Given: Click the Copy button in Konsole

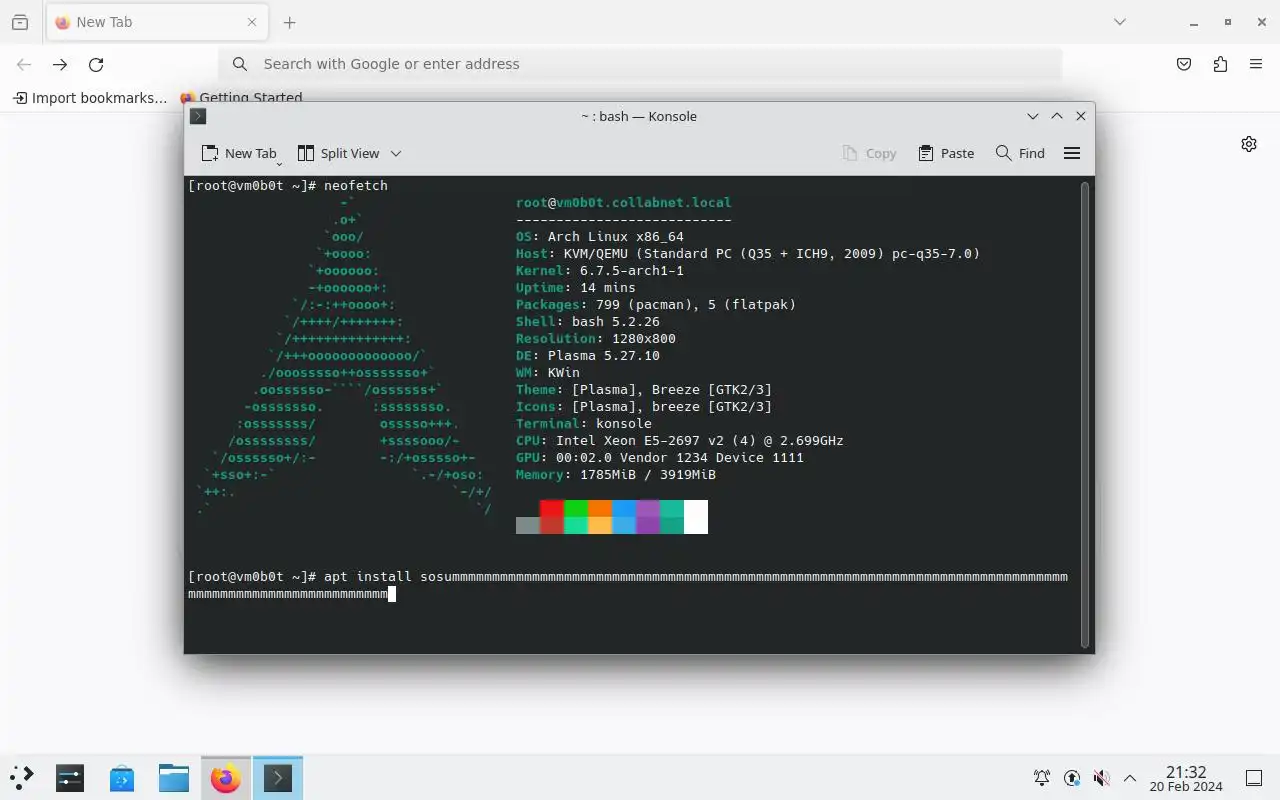Looking at the screenshot, I should 869,153.
